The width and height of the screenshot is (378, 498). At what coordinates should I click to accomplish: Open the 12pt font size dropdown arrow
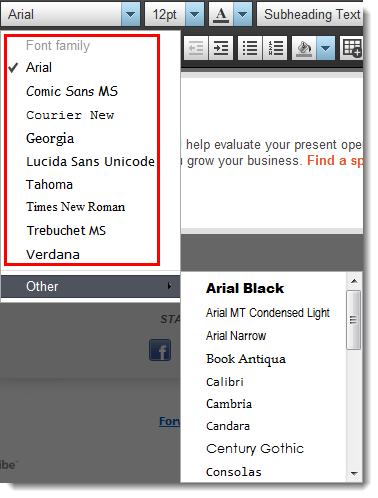194,15
